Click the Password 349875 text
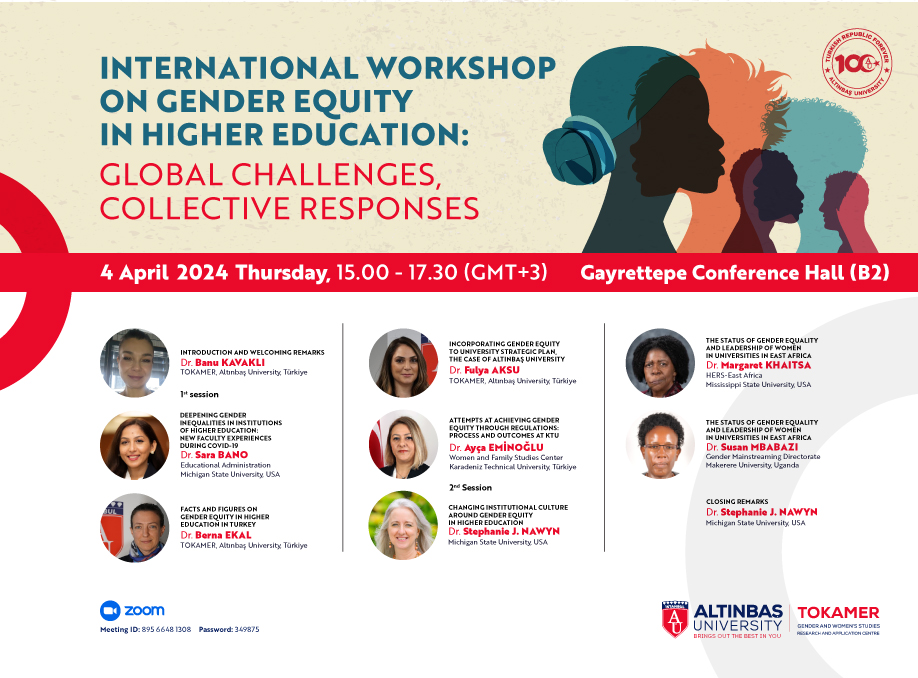The width and height of the screenshot is (918, 678). 229,629
